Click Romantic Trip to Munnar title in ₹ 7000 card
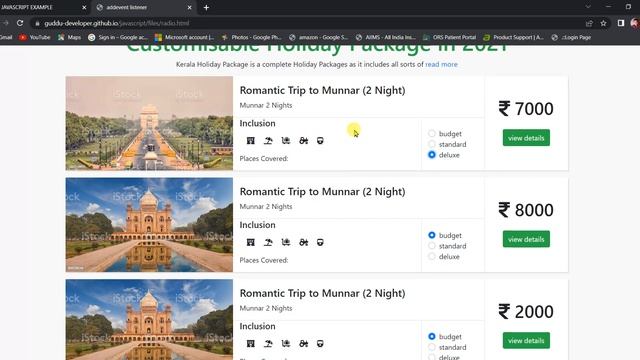Screen dimensions: 640x360 point(322,90)
